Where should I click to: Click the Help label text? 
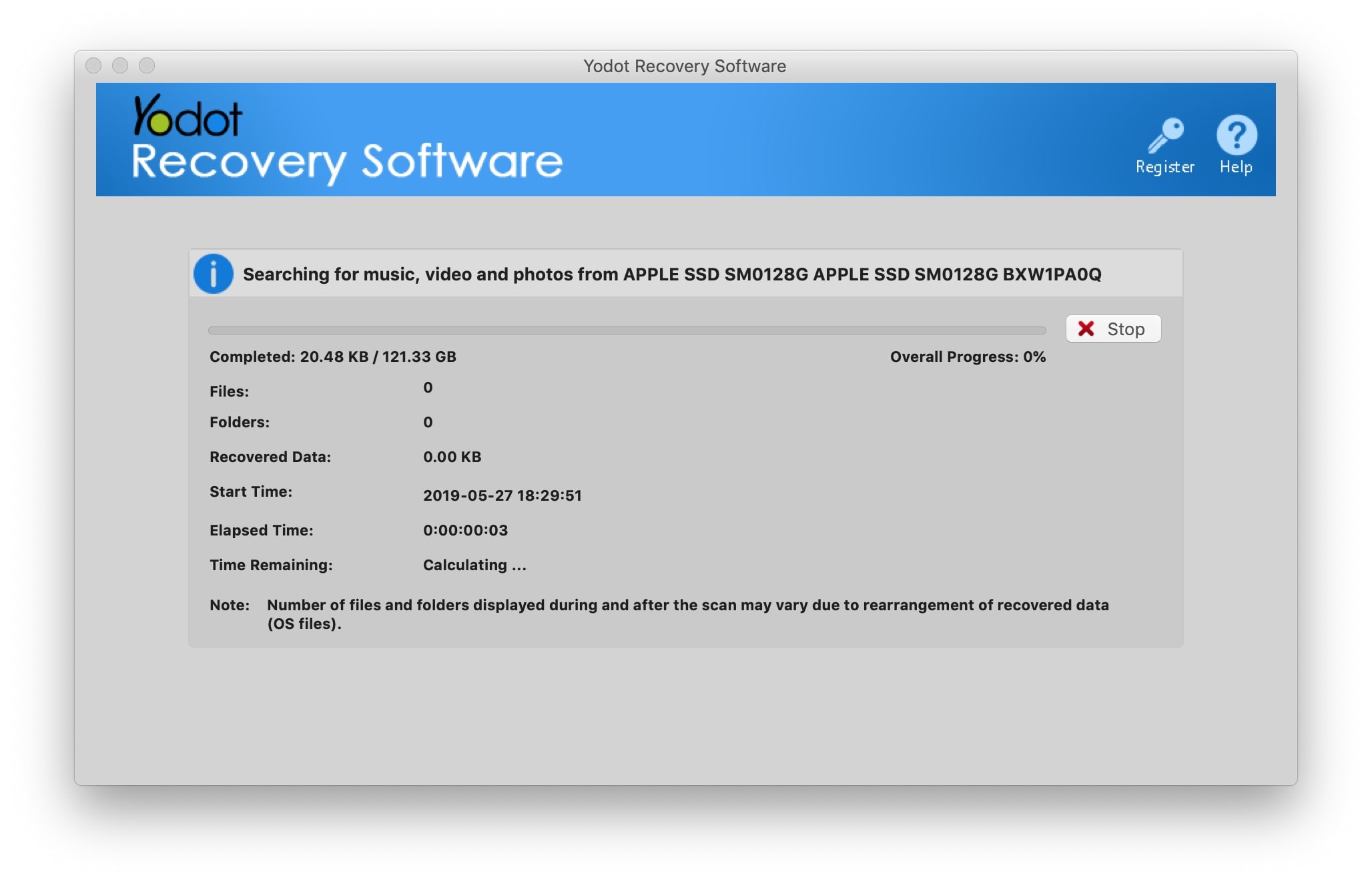coord(1236,167)
